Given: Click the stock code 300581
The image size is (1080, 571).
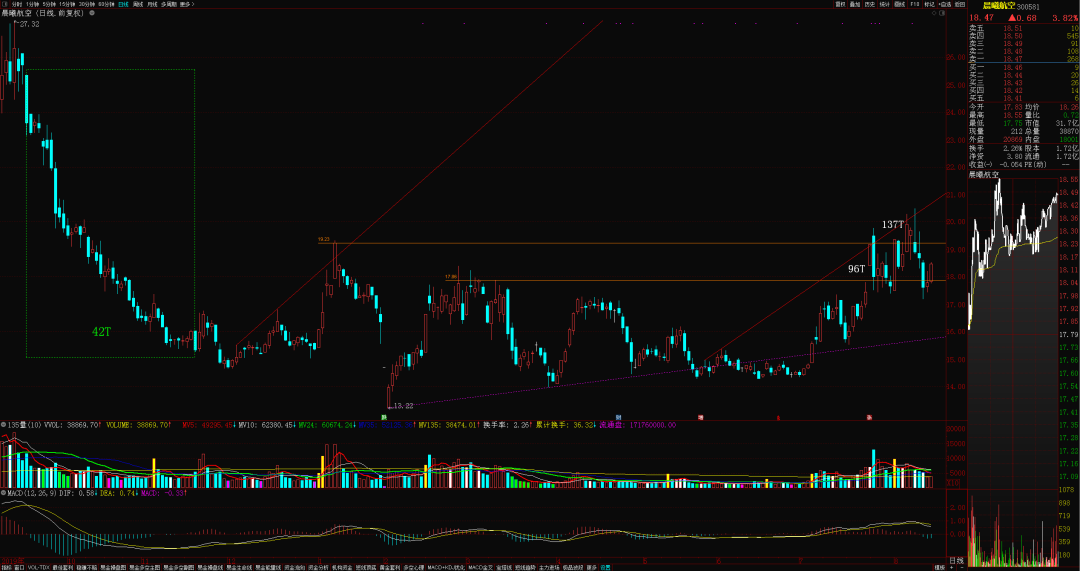Looking at the screenshot, I should pos(1028,7).
